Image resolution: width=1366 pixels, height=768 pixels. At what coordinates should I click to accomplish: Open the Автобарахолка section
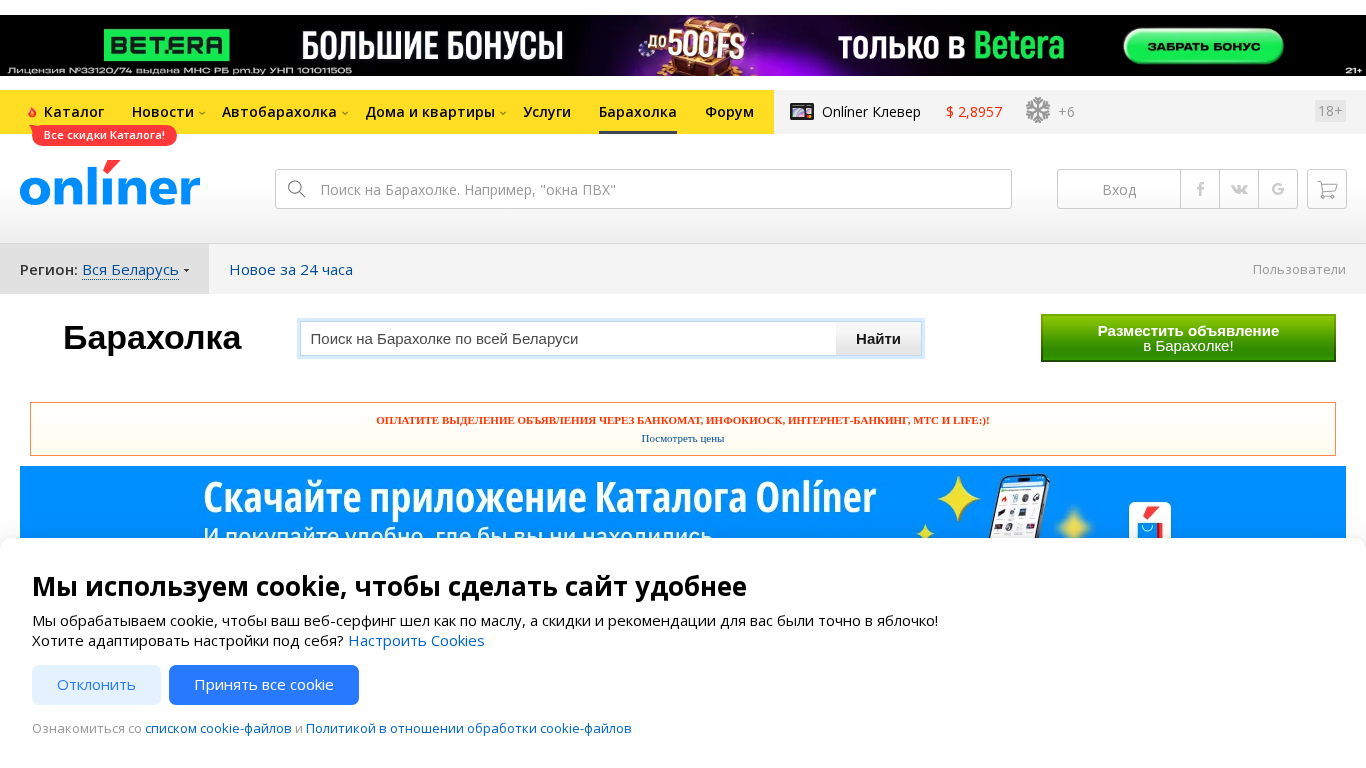coord(279,112)
